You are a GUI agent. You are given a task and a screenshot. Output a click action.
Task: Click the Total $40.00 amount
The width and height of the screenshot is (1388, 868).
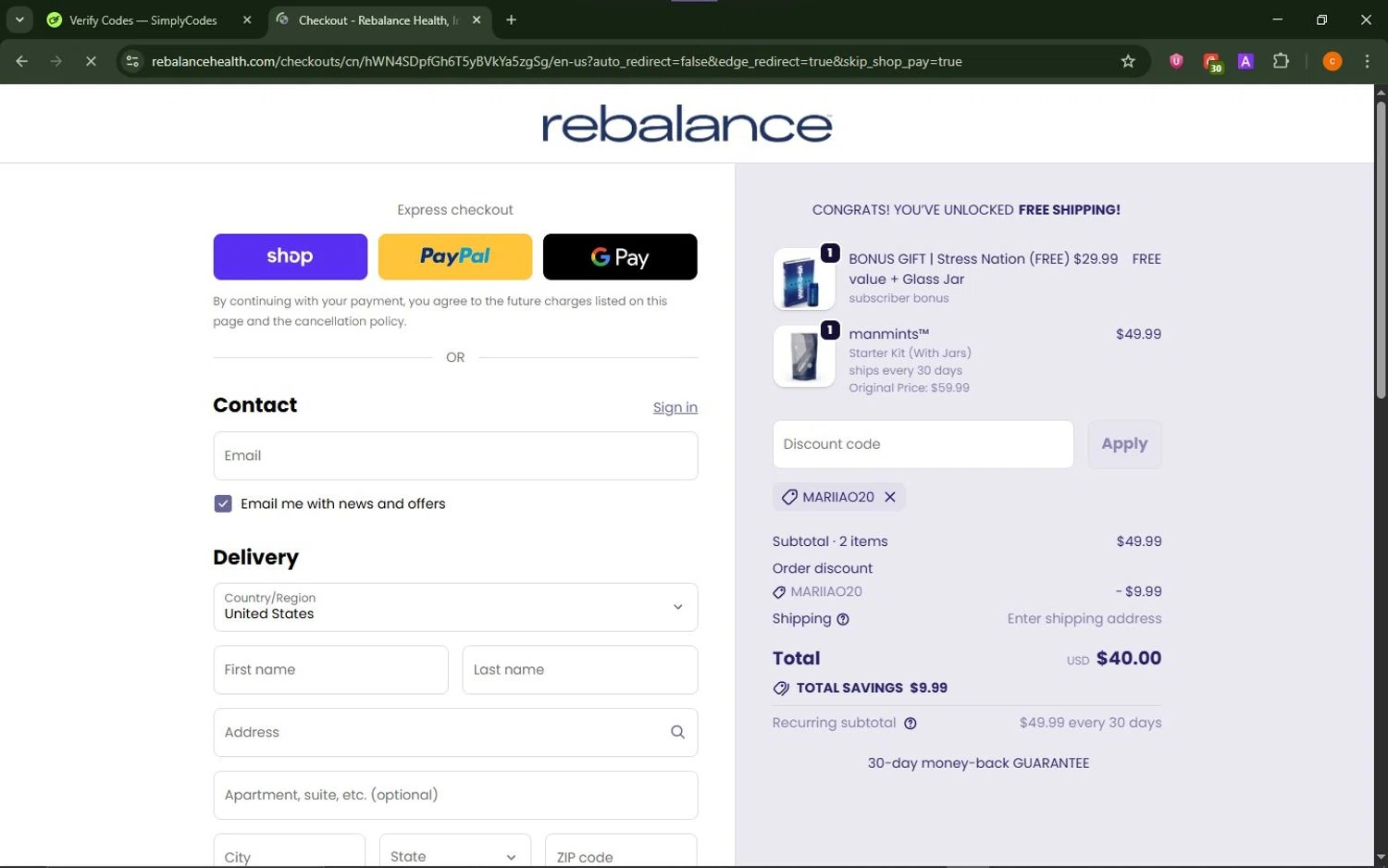(1128, 658)
